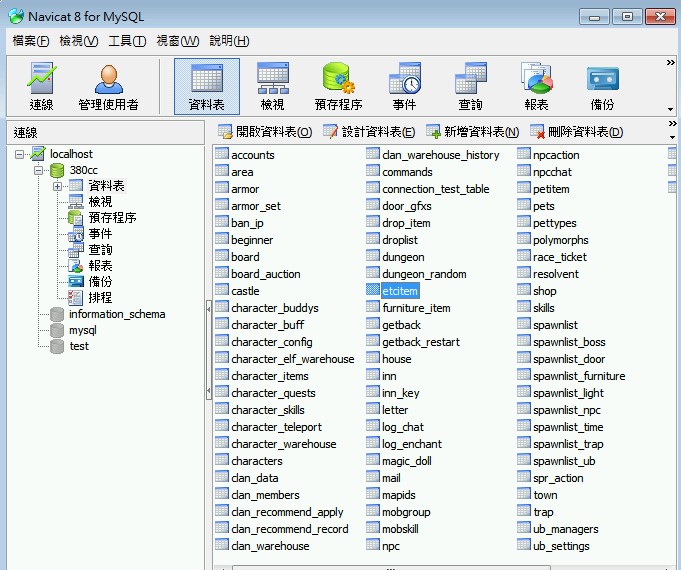The height and width of the screenshot is (570, 681).
Task: Select the ban_ip table
Action: pos(247,223)
